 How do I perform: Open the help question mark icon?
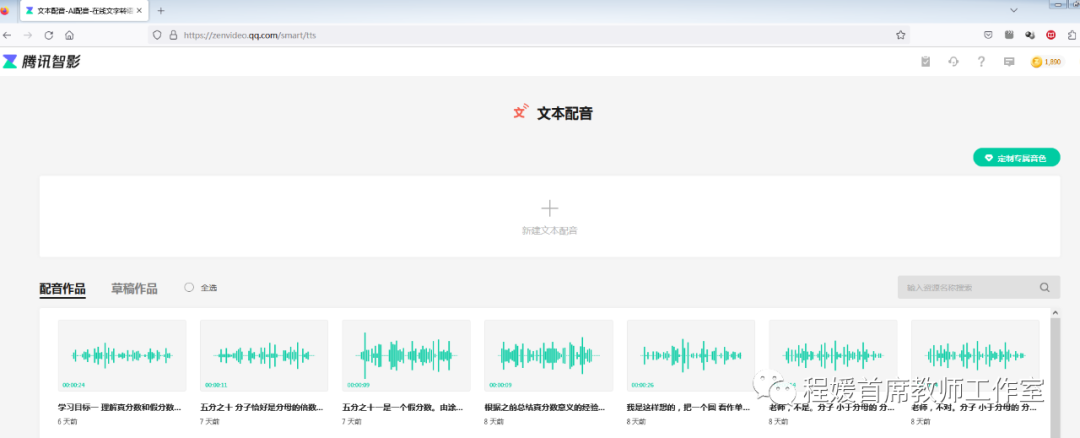click(x=982, y=62)
